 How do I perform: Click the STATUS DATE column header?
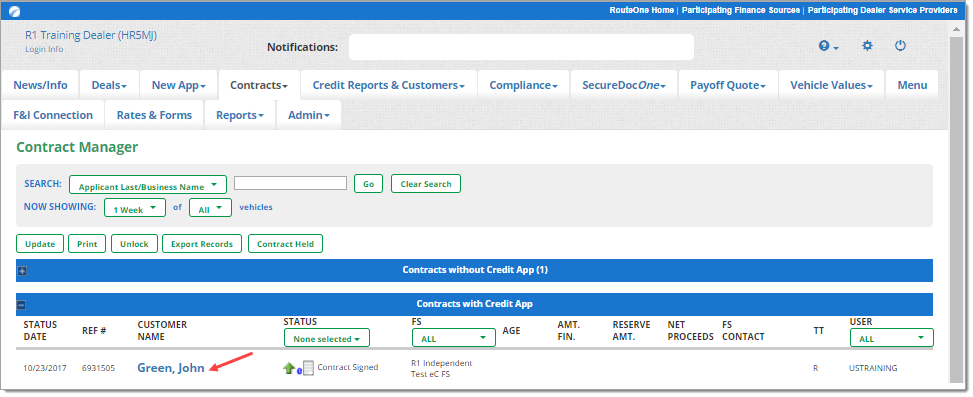[40, 331]
